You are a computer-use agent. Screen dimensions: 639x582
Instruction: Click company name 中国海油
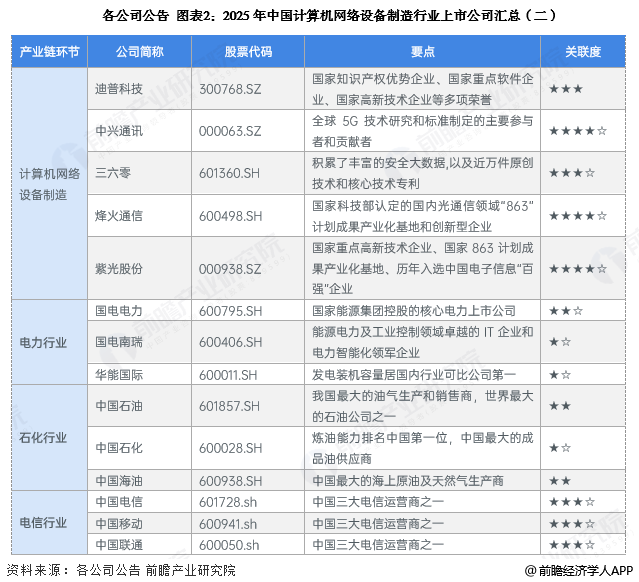tap(119, 481)
